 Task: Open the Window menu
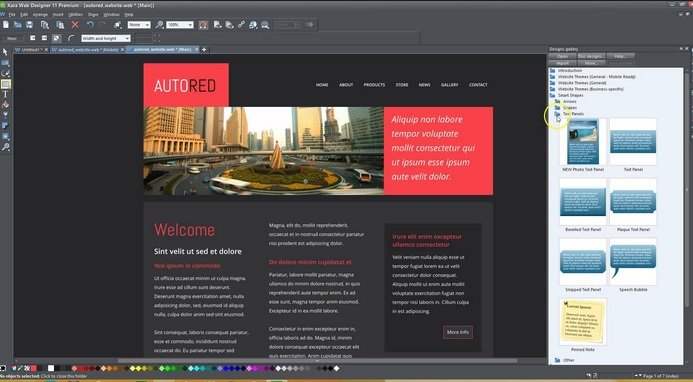(x=111, y=15)
